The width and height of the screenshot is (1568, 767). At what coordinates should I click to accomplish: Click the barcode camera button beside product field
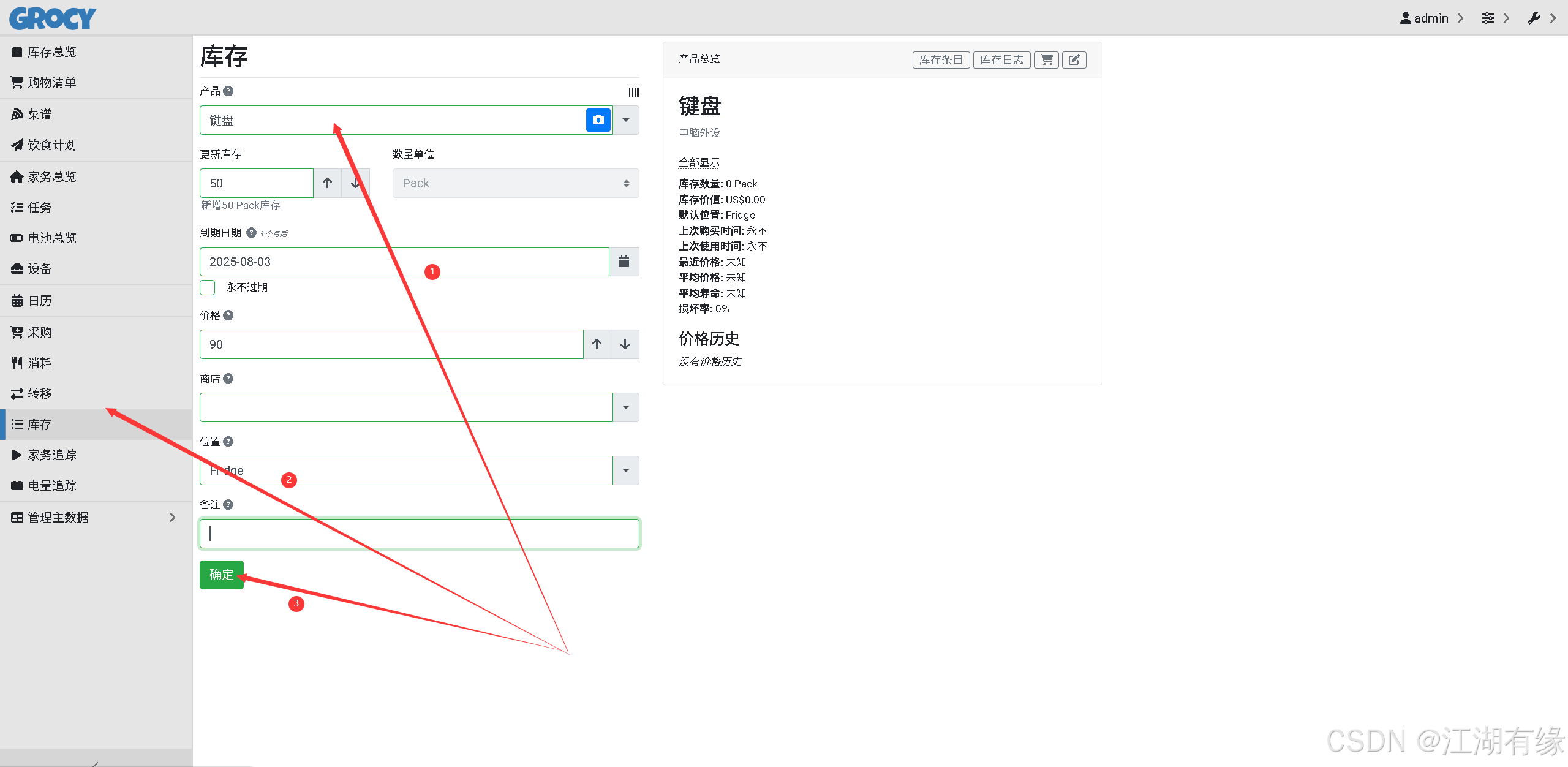[598, 119]
